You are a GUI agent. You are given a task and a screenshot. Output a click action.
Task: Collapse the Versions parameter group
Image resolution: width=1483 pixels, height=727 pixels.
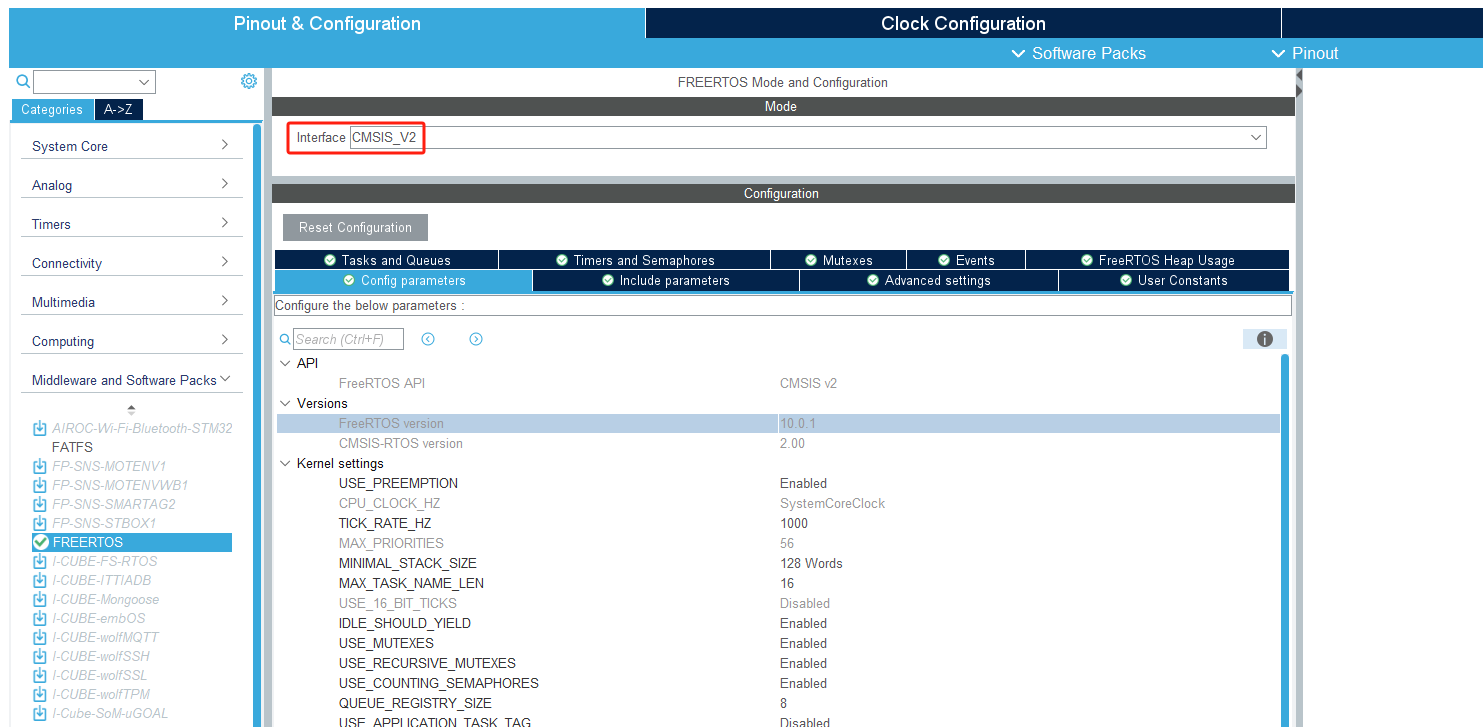point(286,403)
